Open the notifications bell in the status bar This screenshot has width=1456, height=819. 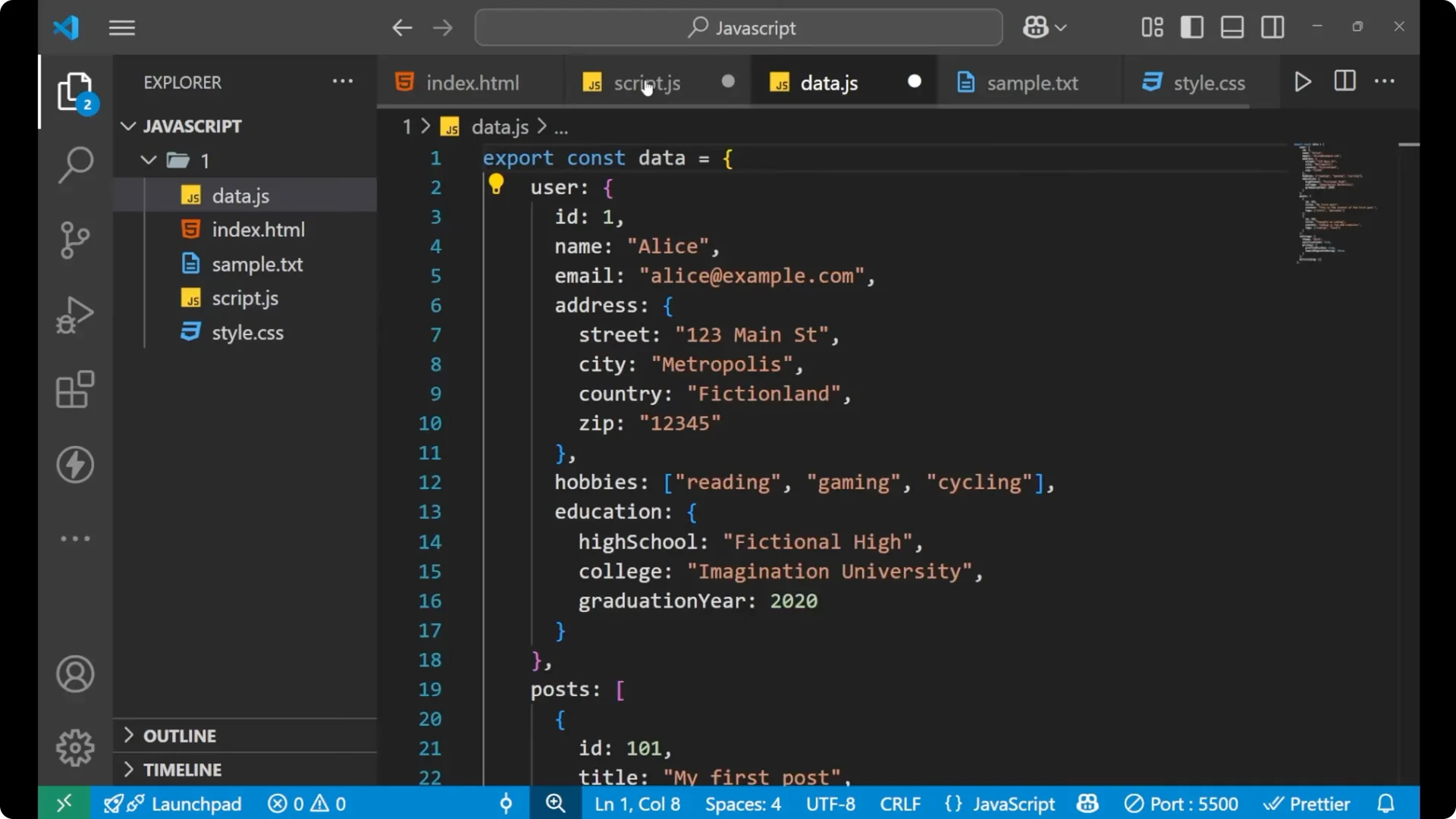[1385, 804]
